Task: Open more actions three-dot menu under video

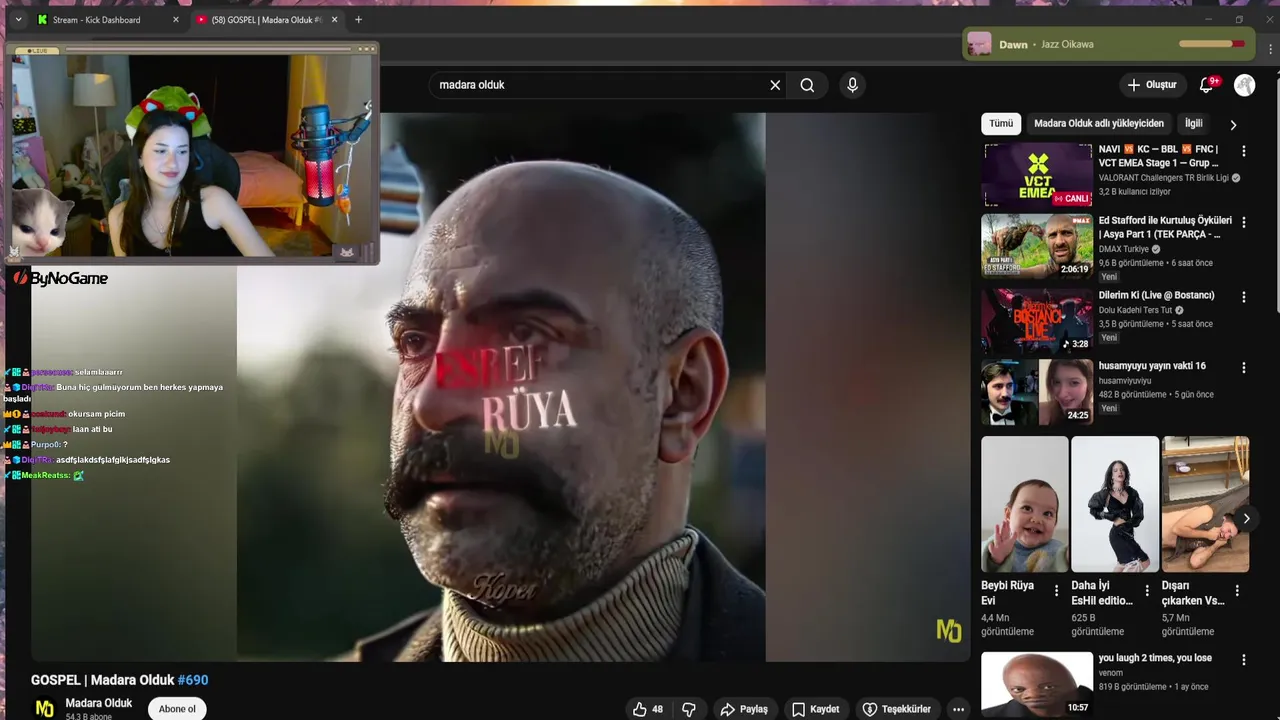Action: click(958, 709)
